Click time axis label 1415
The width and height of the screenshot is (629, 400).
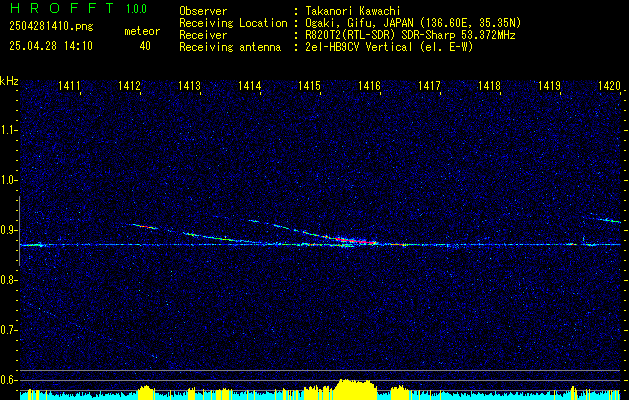pyautogui.click(x=309, y=85)
